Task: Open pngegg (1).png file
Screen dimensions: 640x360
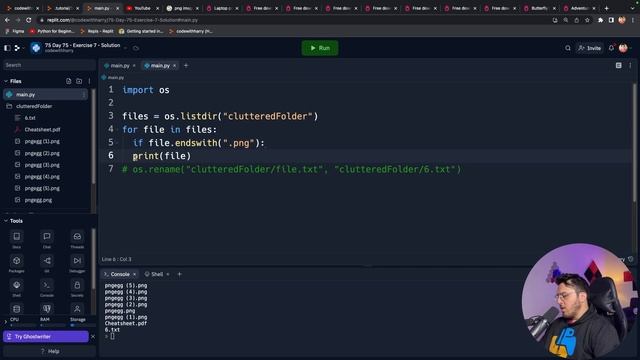Action: pos(42,141)
